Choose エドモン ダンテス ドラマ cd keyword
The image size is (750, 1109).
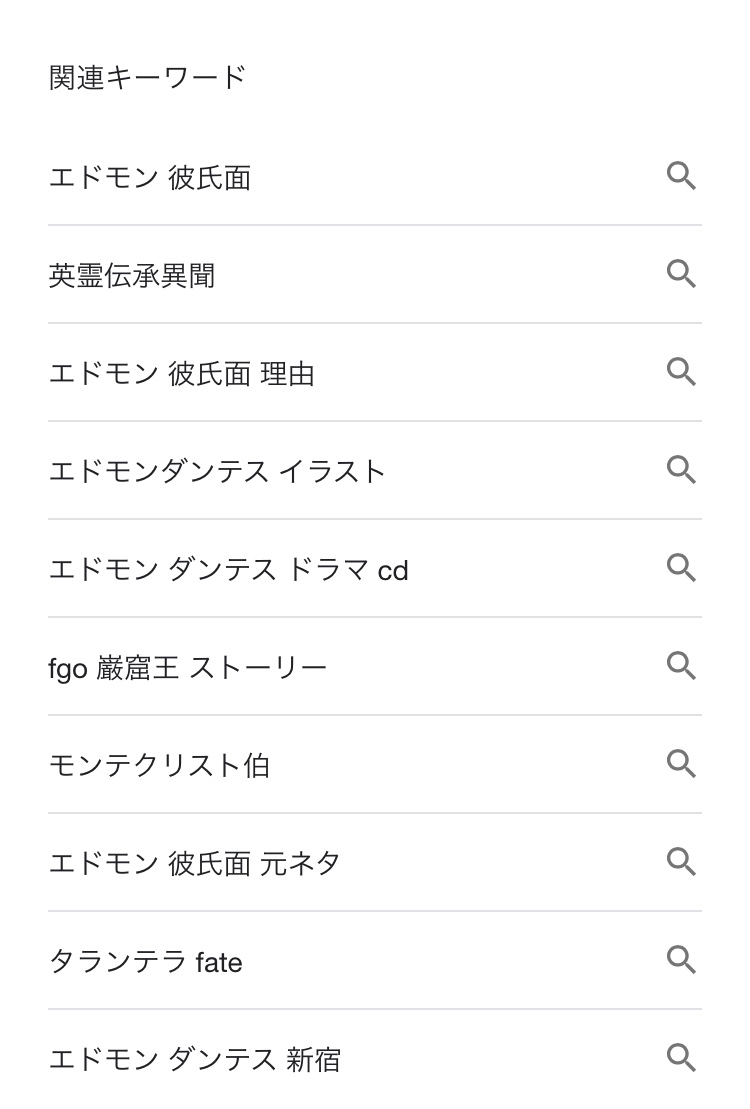(x=229, y=569)
